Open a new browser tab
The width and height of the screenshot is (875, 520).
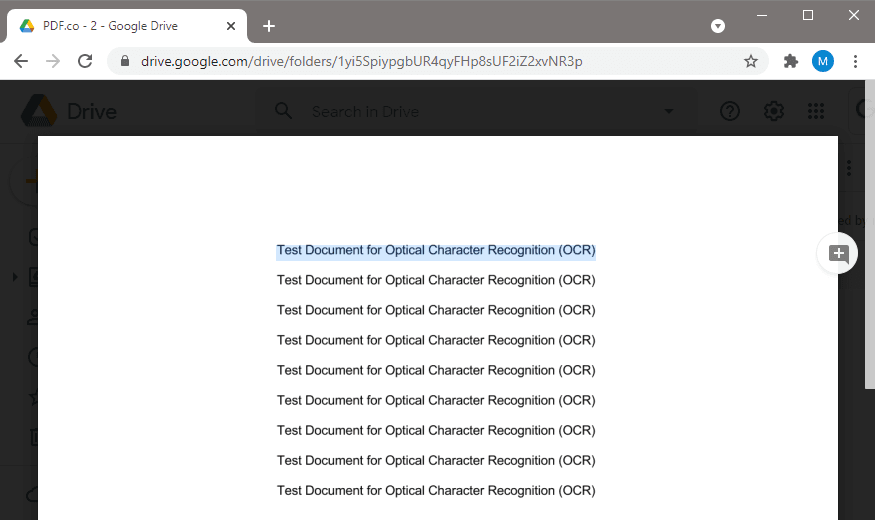point(268,26)
